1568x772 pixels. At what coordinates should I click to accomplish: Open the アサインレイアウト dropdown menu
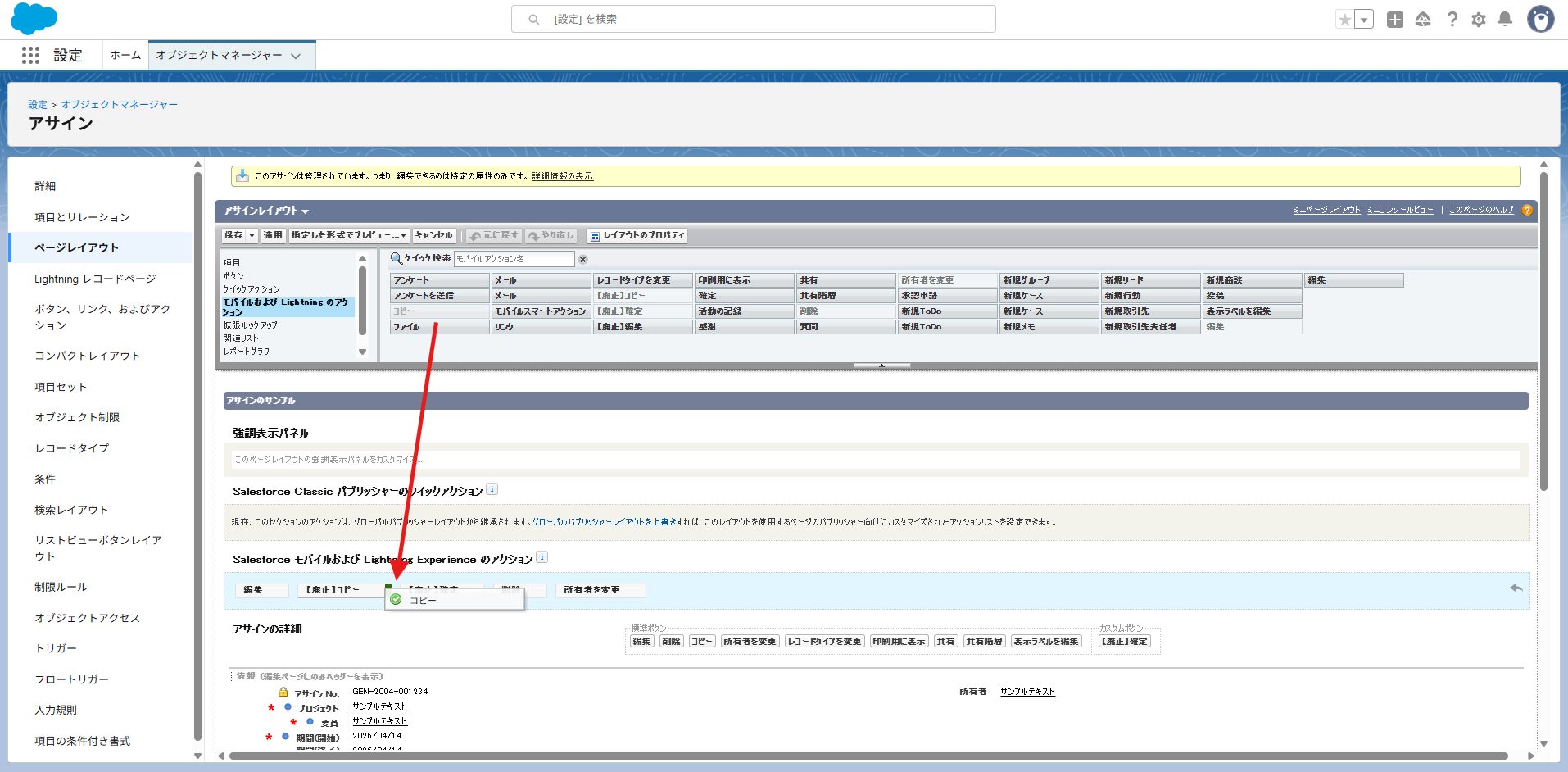pyautogui.click(x=266, y=211)
